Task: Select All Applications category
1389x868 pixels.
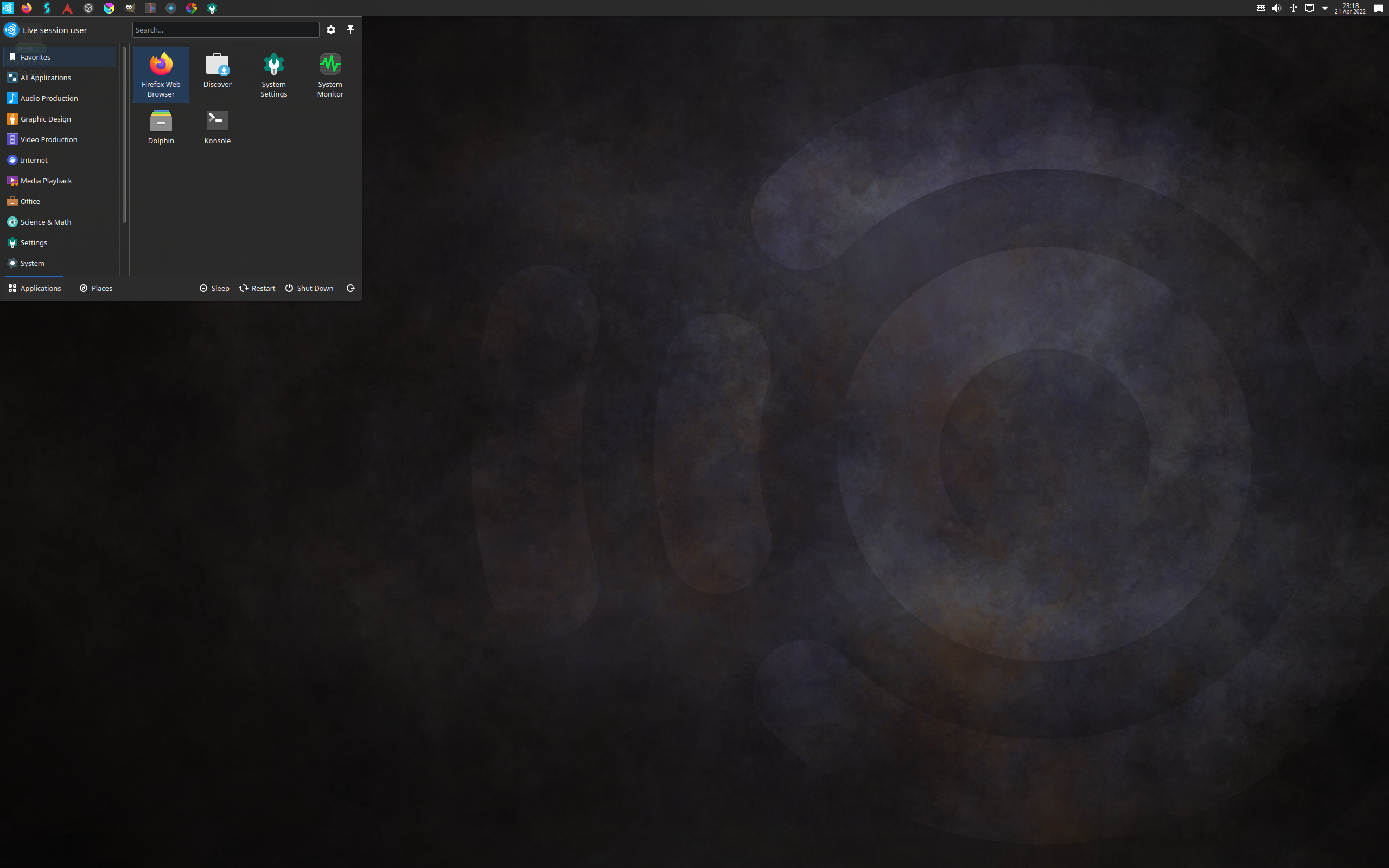Action: pos(60,78)
